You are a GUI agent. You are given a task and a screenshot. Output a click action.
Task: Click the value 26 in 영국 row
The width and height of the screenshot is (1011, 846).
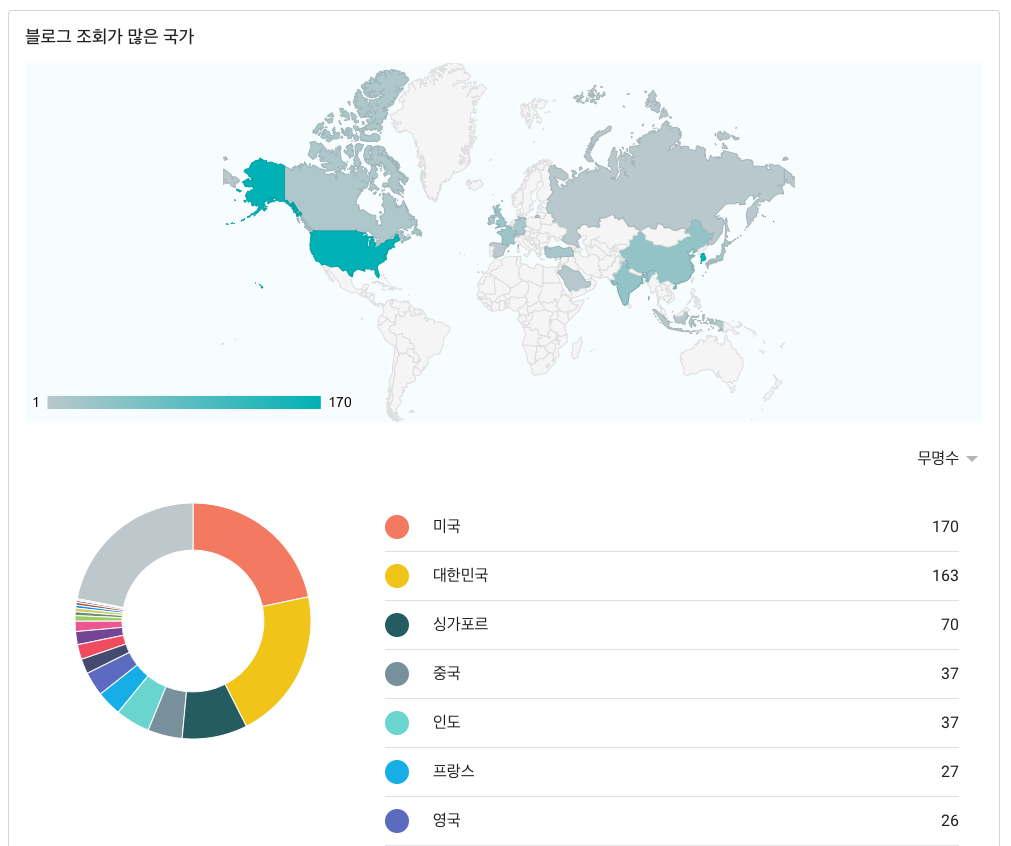950,821
